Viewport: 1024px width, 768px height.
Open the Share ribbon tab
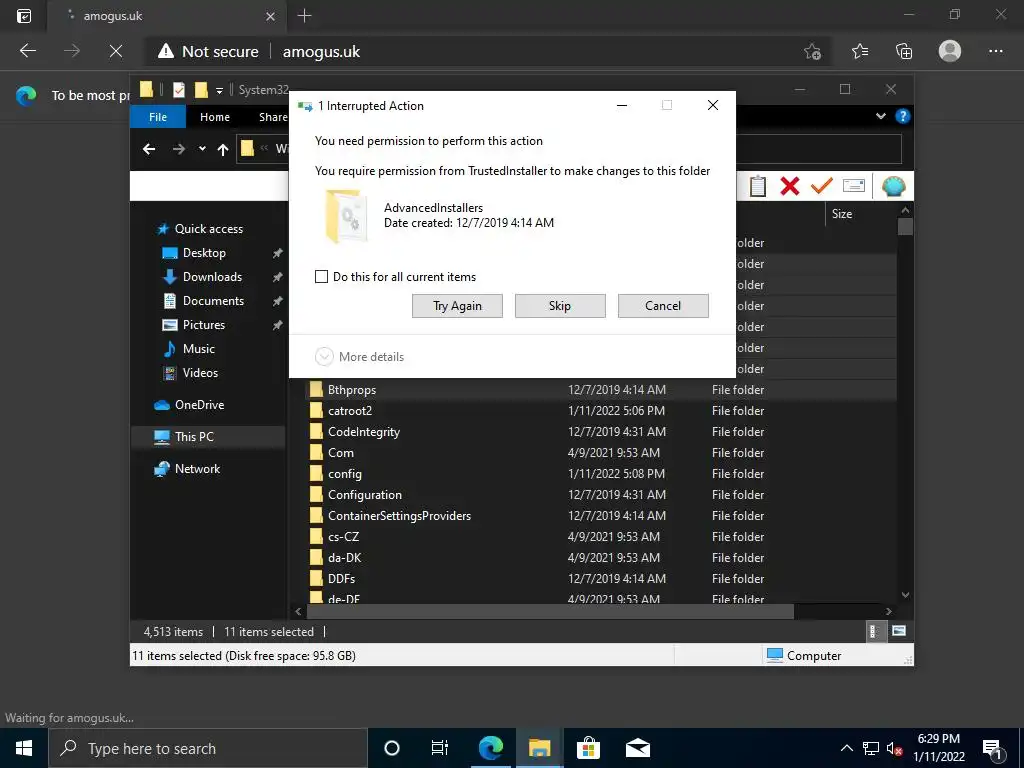(272, 117)
